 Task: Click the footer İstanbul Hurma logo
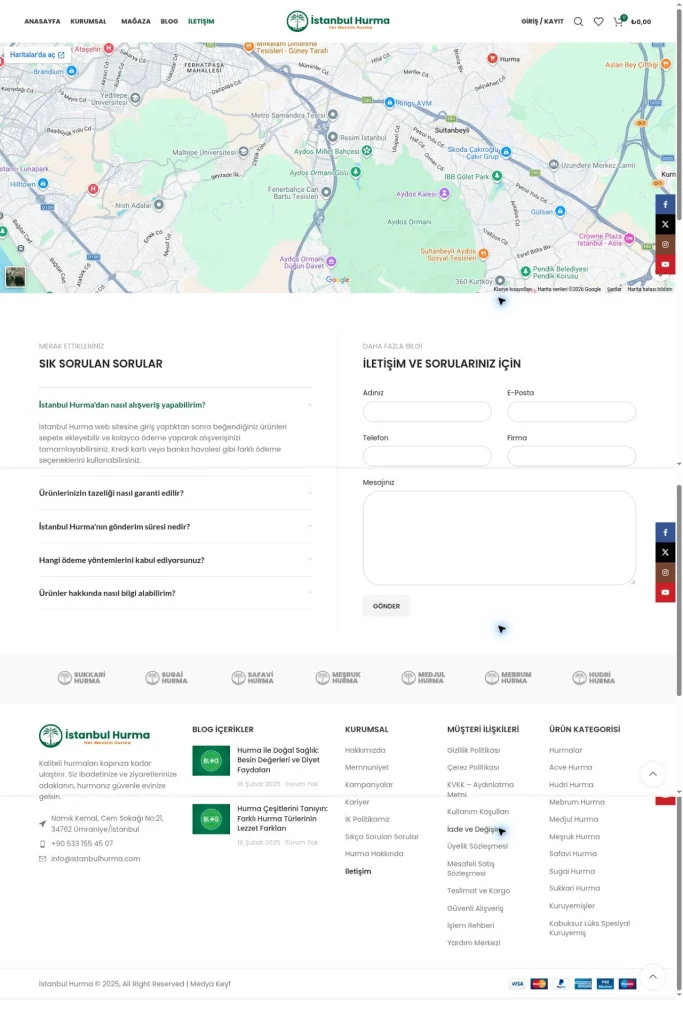pyautogui.click(x=94, y=735)
